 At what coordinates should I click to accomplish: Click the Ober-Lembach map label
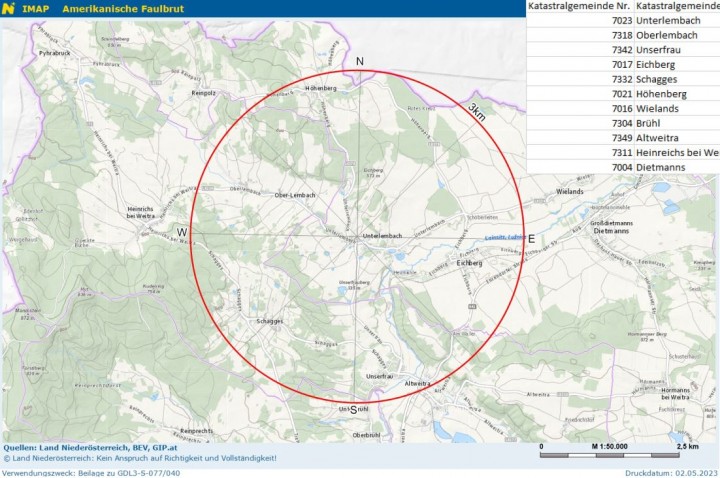pyautogui.click(x=295, y=195)
